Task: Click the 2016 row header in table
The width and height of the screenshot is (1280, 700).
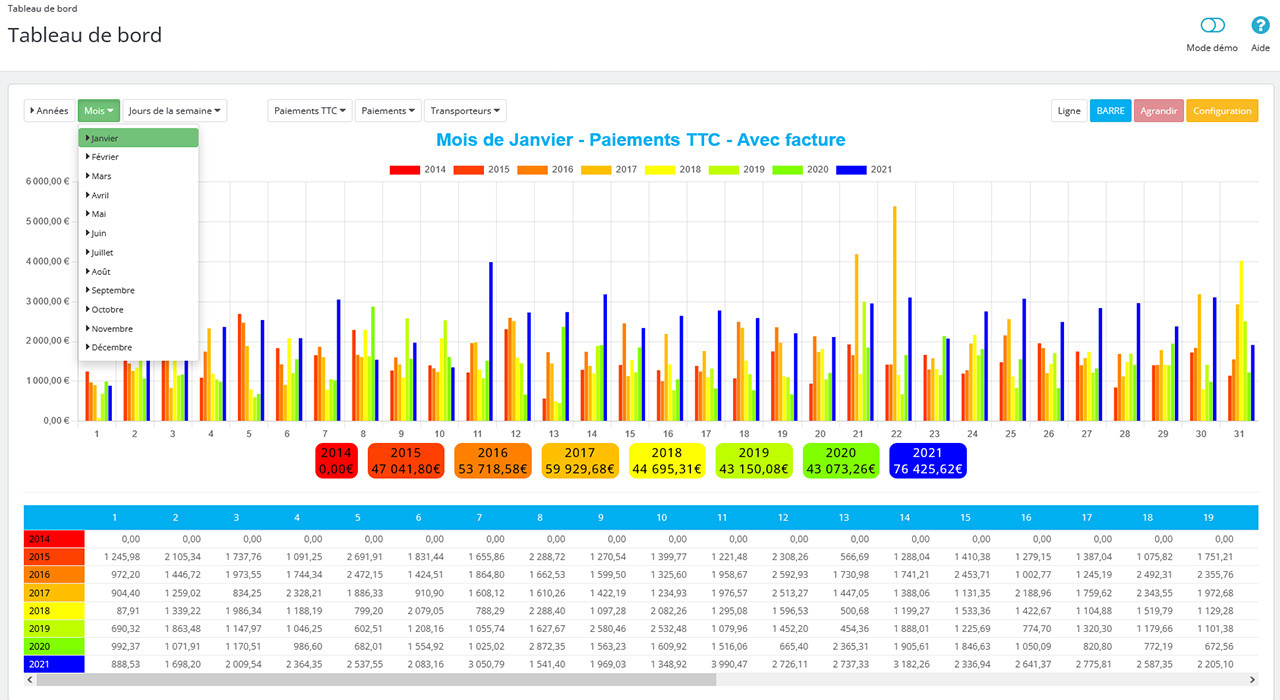Action: tap(54, 574)
